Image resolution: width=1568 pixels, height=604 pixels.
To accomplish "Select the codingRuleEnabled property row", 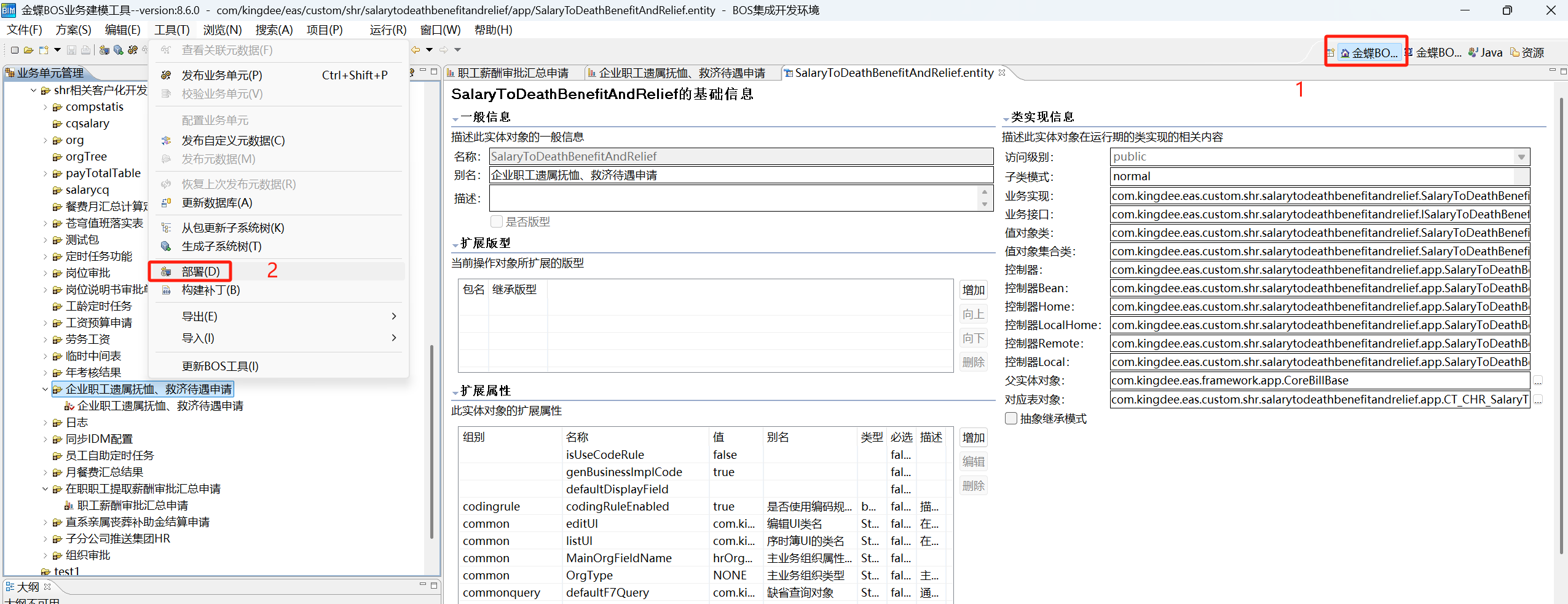I will tap(701, 506).
